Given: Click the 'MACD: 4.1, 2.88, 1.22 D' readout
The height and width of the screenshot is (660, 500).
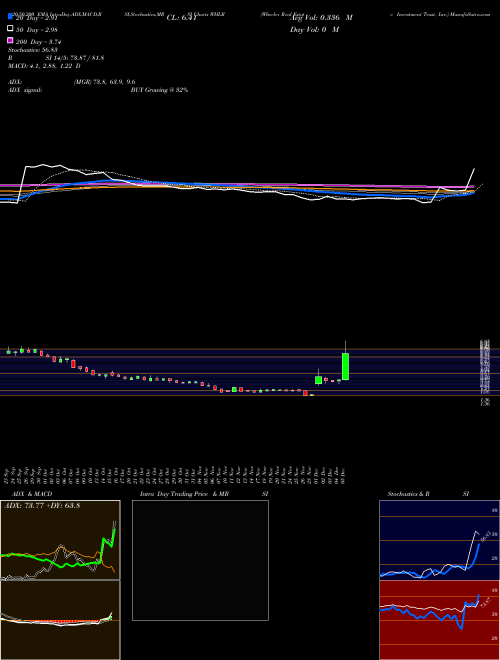Looking at the screenshot, I should coord(44,66).
